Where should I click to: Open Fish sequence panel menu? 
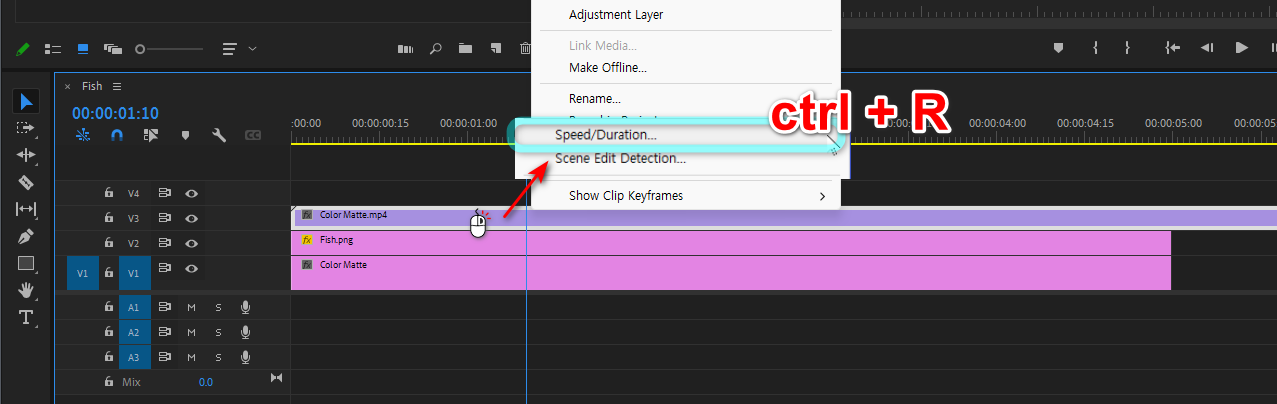pyautogui.click(x=117, y=86)
